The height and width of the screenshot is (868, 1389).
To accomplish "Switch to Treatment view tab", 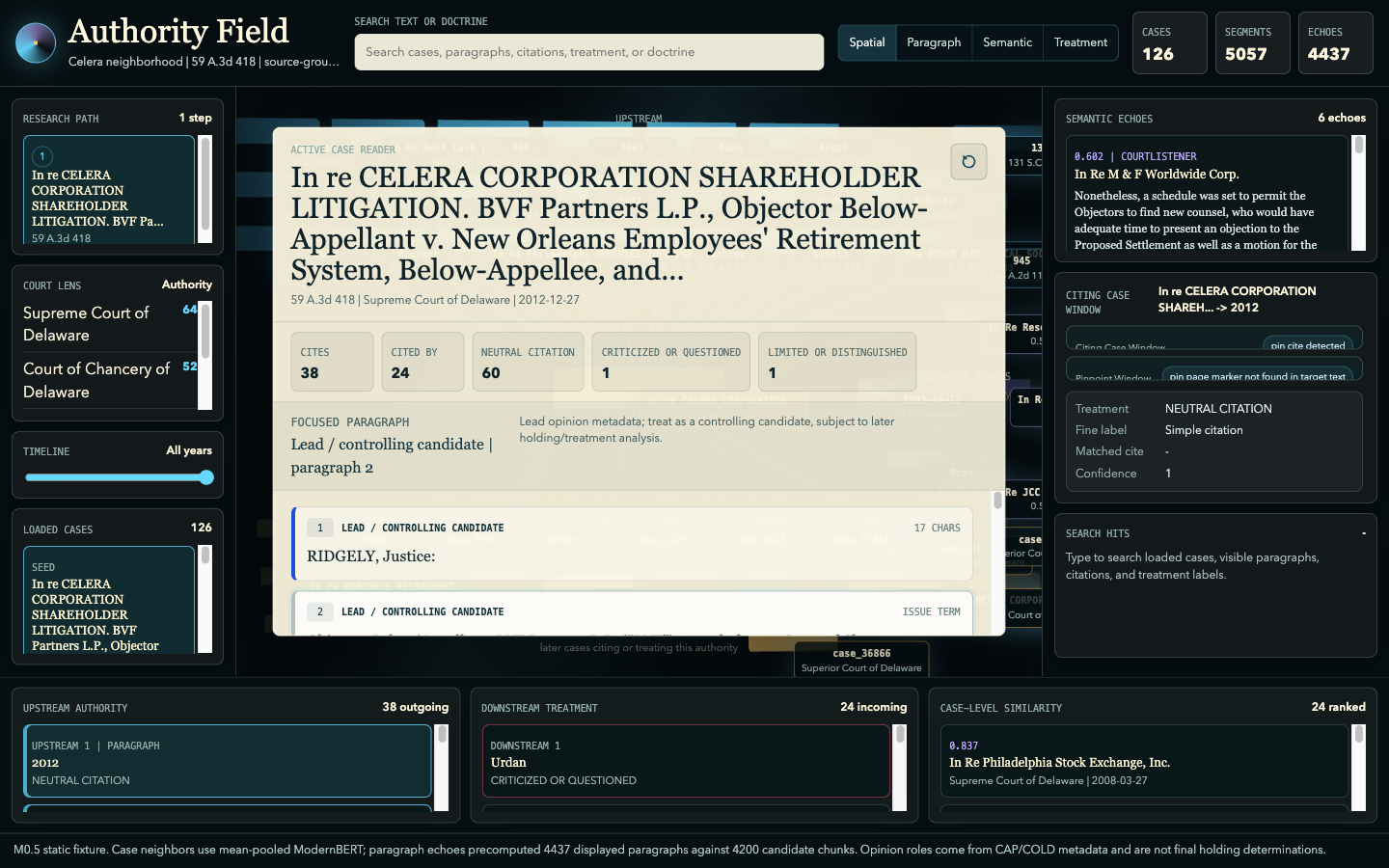I will (1080, 42).
